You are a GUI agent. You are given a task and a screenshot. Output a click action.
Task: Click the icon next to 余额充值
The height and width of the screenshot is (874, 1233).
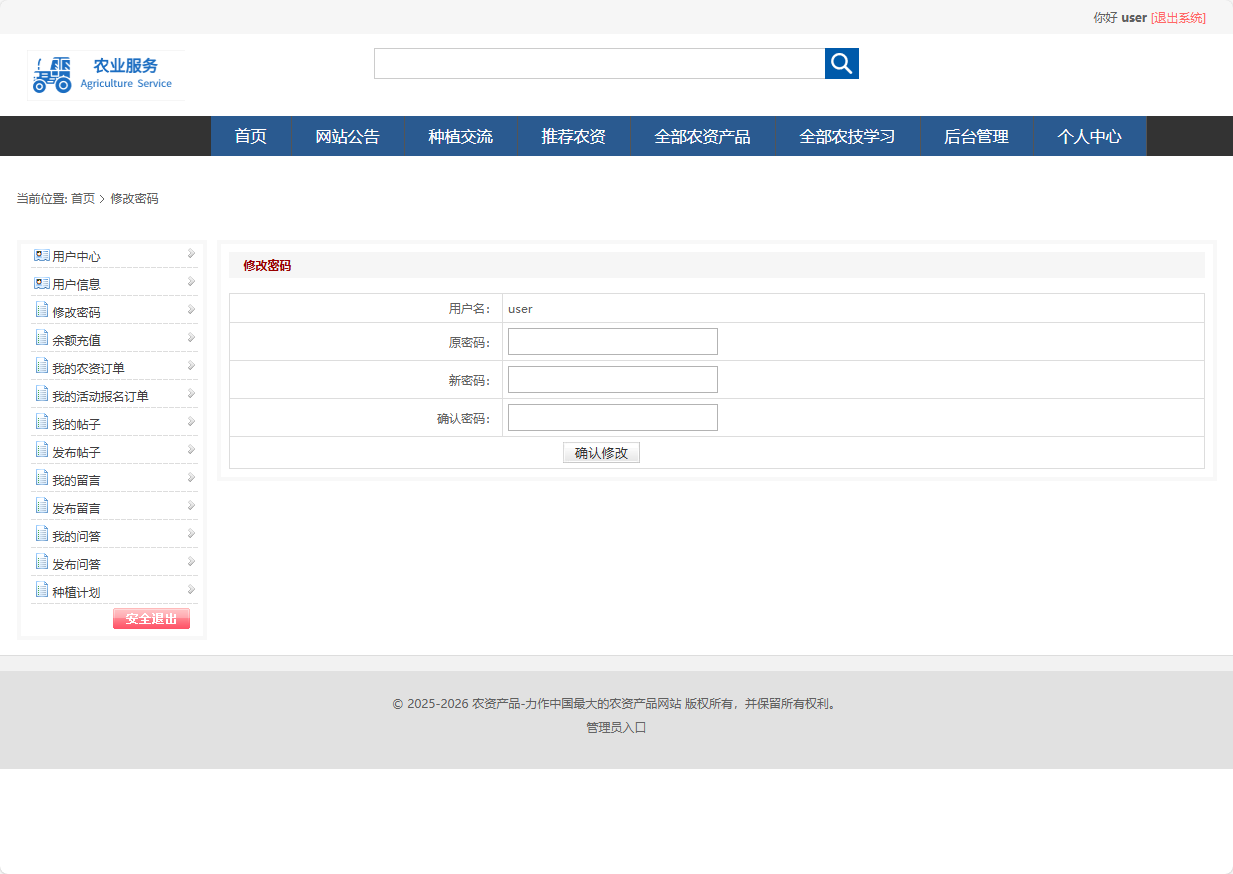pyautogui.click(x=40, y=338)
